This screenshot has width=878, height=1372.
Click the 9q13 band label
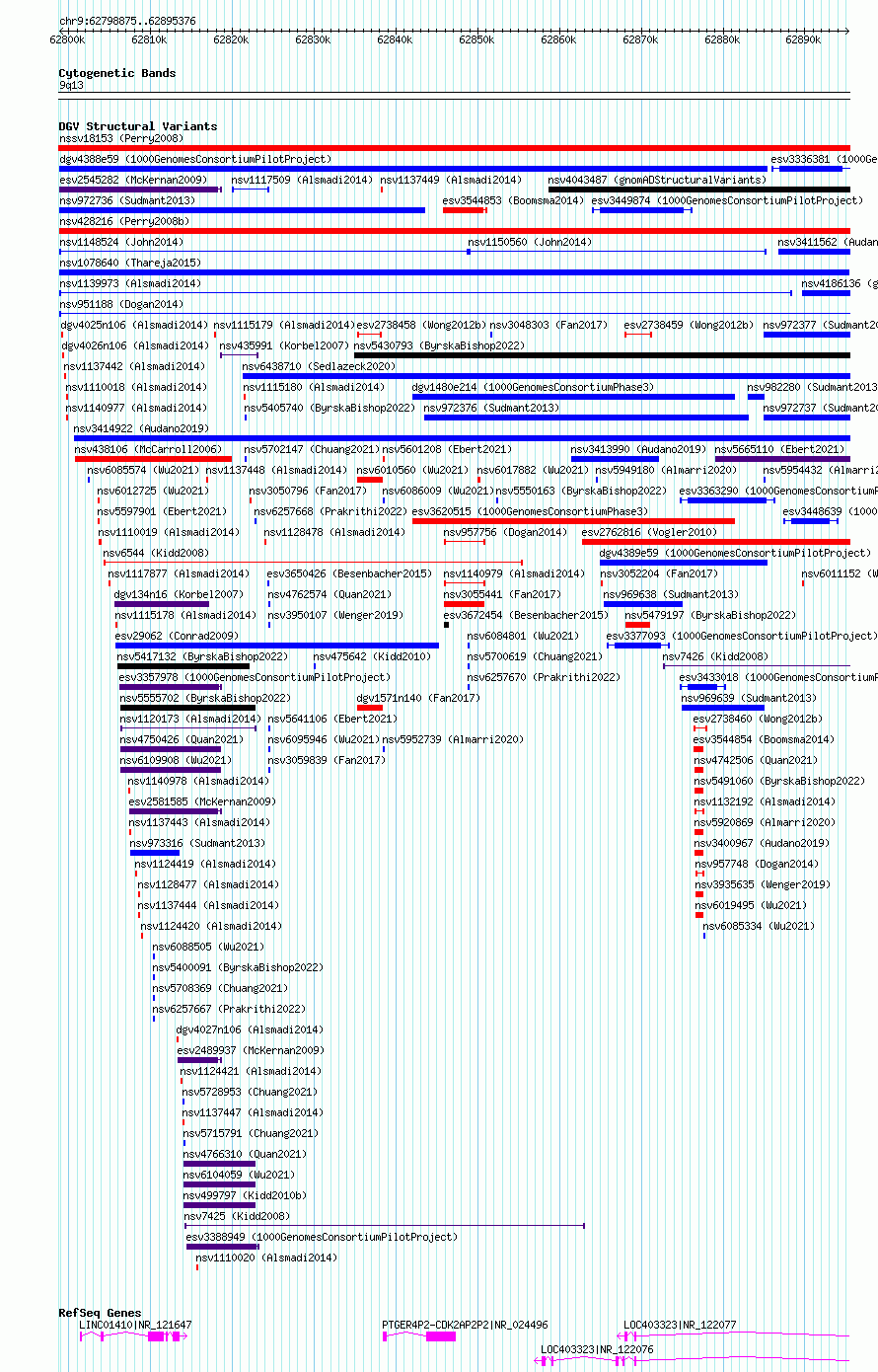(71, 86)
